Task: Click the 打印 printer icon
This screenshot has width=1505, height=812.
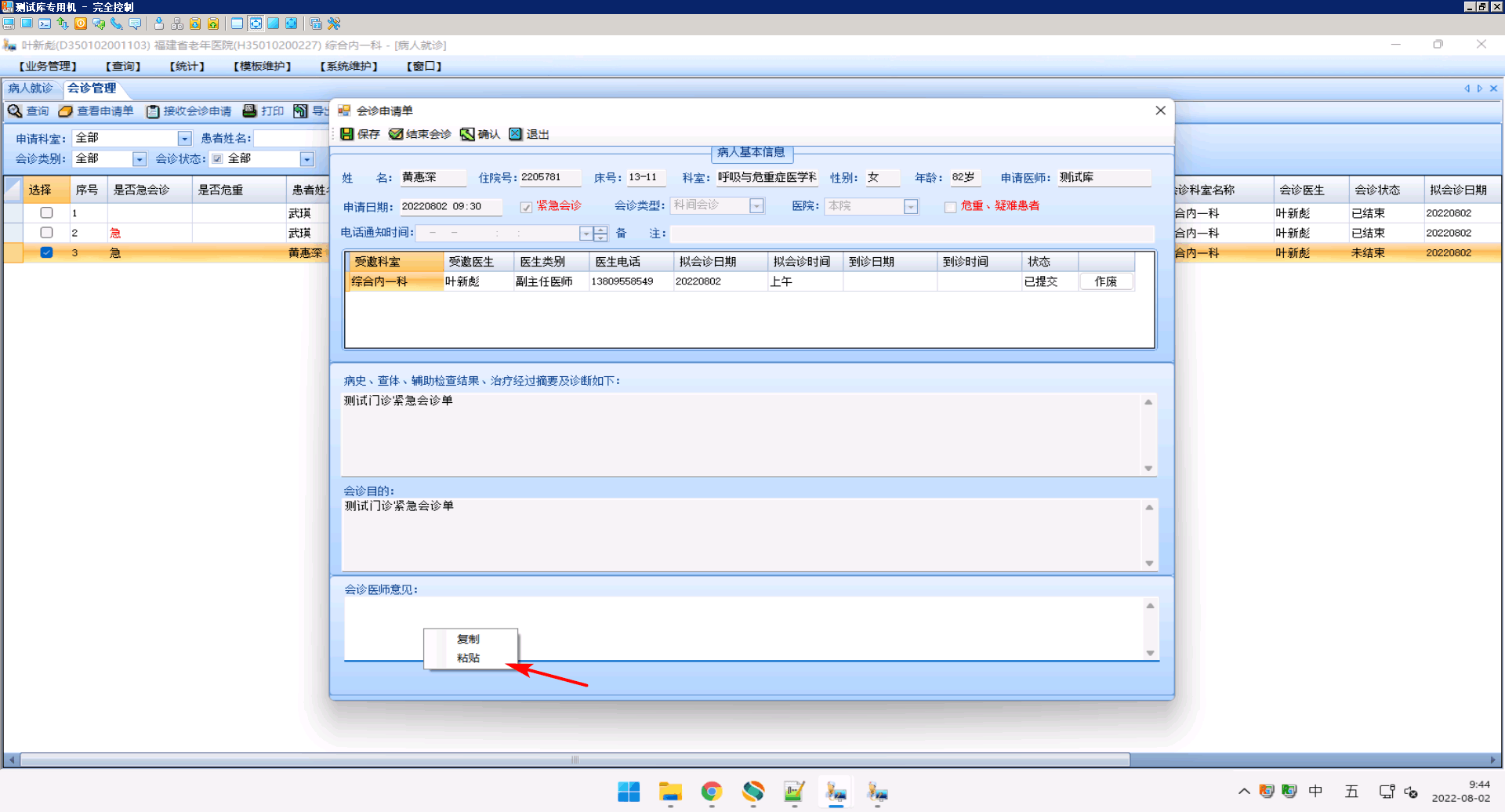Action: click(250, 111)
